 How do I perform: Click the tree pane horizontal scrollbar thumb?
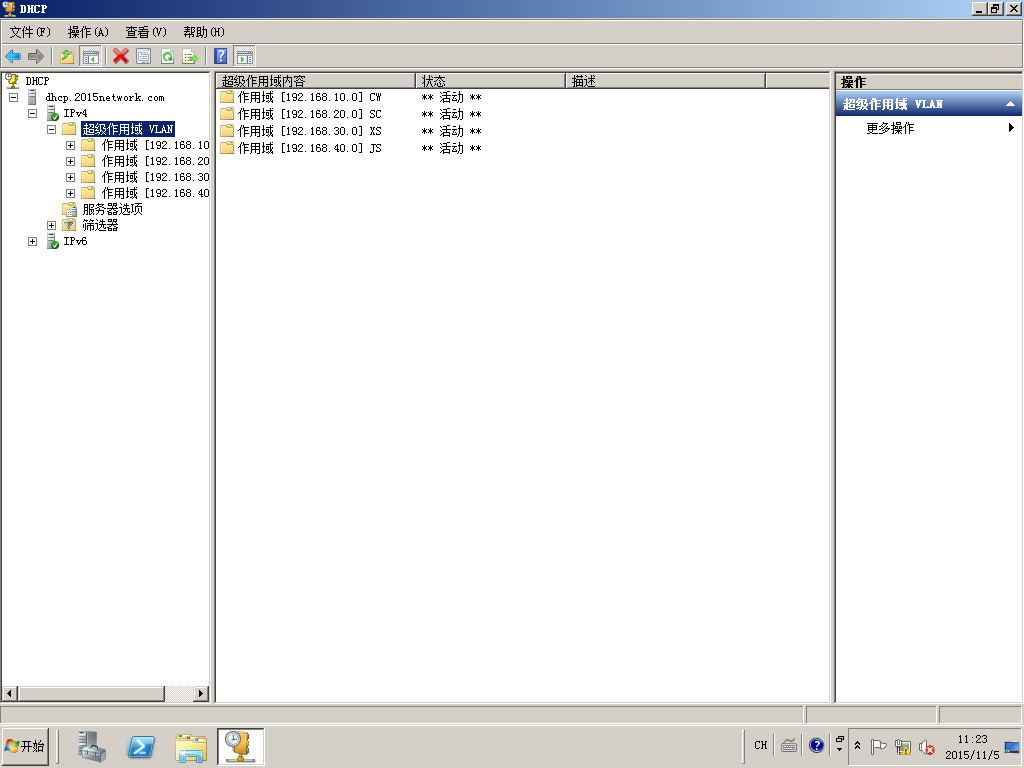[x=91, y=694]
